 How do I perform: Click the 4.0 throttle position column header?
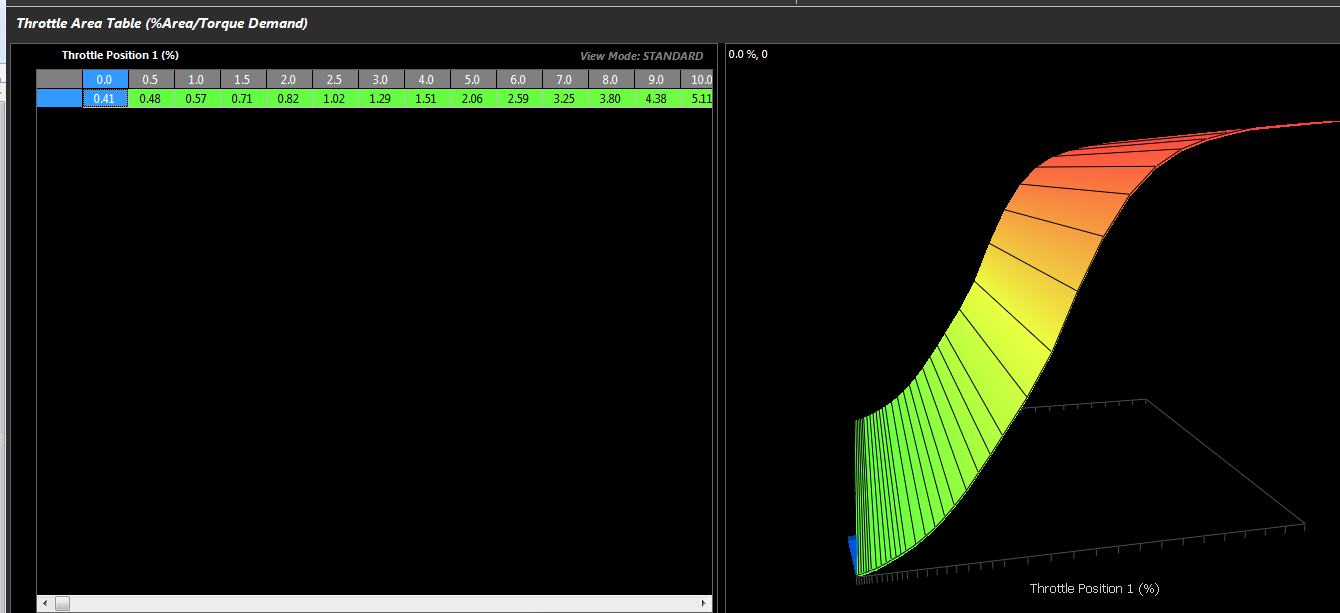pyautogui.click(x=427, y=79)
